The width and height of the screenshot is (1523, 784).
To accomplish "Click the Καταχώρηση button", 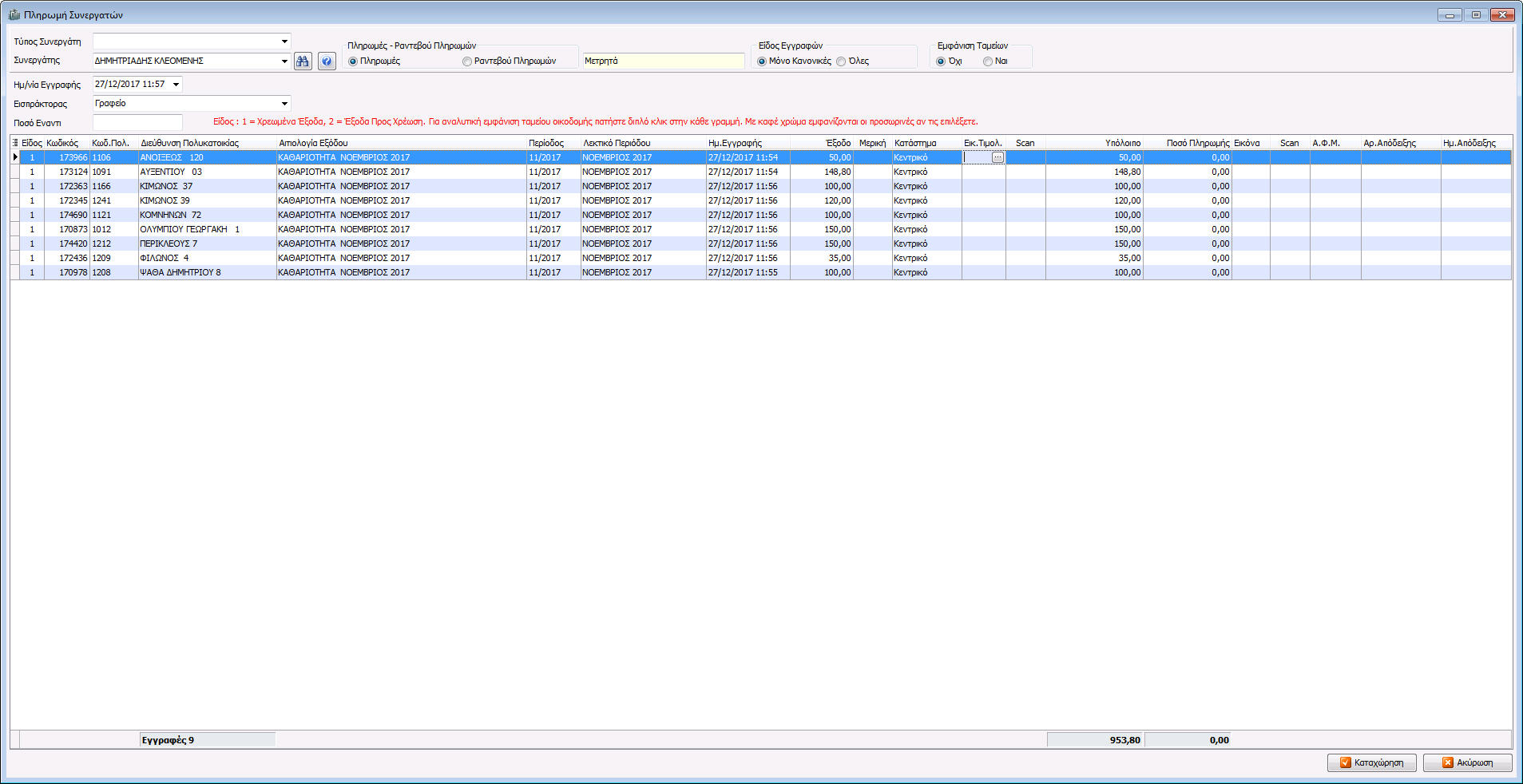I will (x=1371, y=762).
